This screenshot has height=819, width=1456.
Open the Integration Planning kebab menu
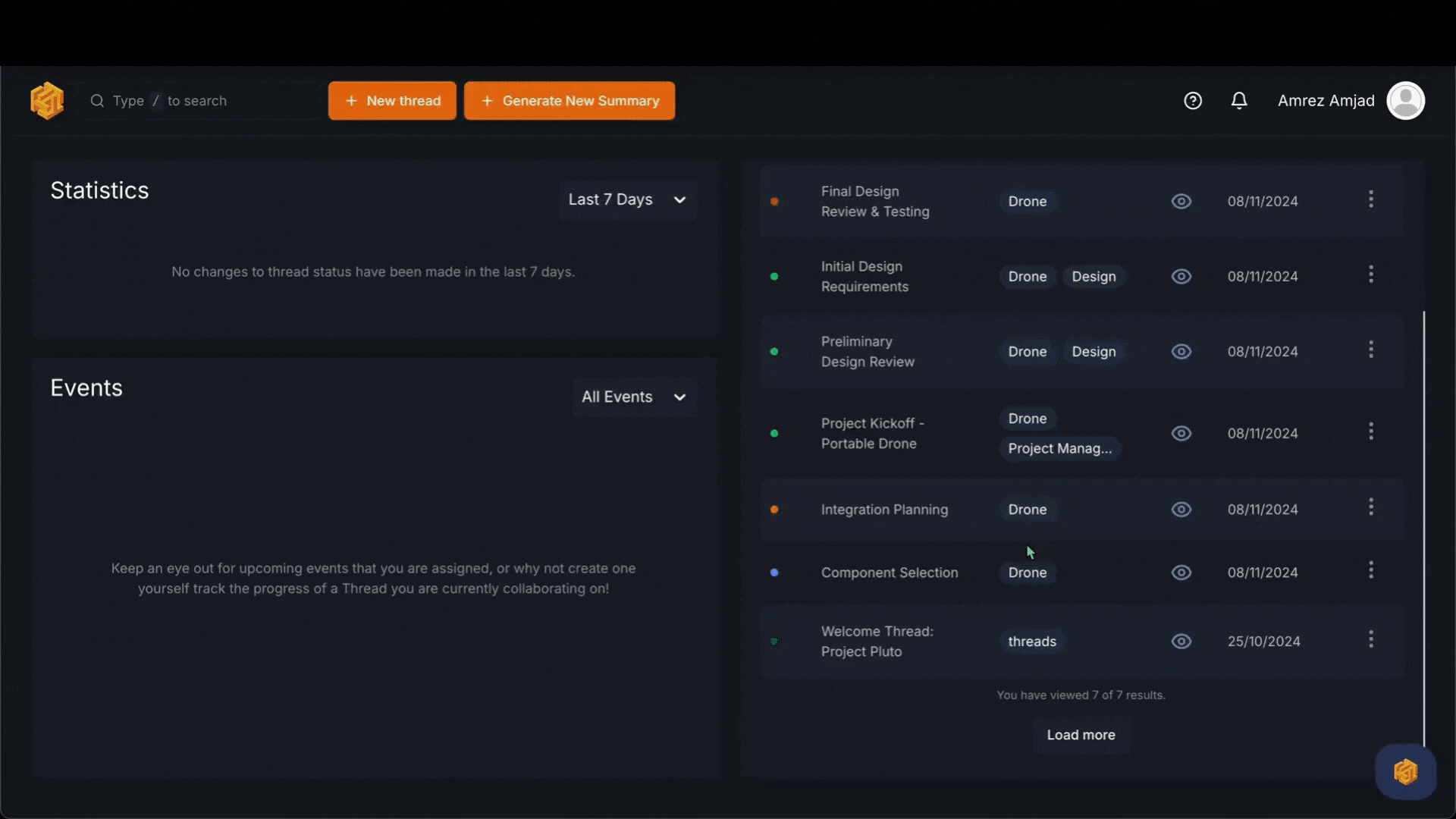pyautogui.click(x=1371, y=507)
